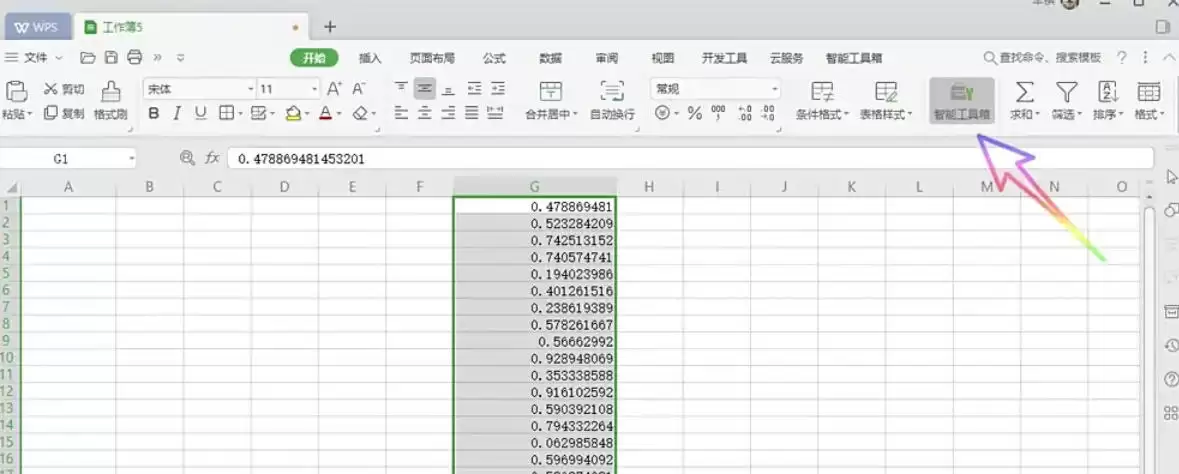The width and height of the screenshot is (1179, 474).
Task: Click the Filter (筛选) funnel icon
Action: (x=1066, y=92)
